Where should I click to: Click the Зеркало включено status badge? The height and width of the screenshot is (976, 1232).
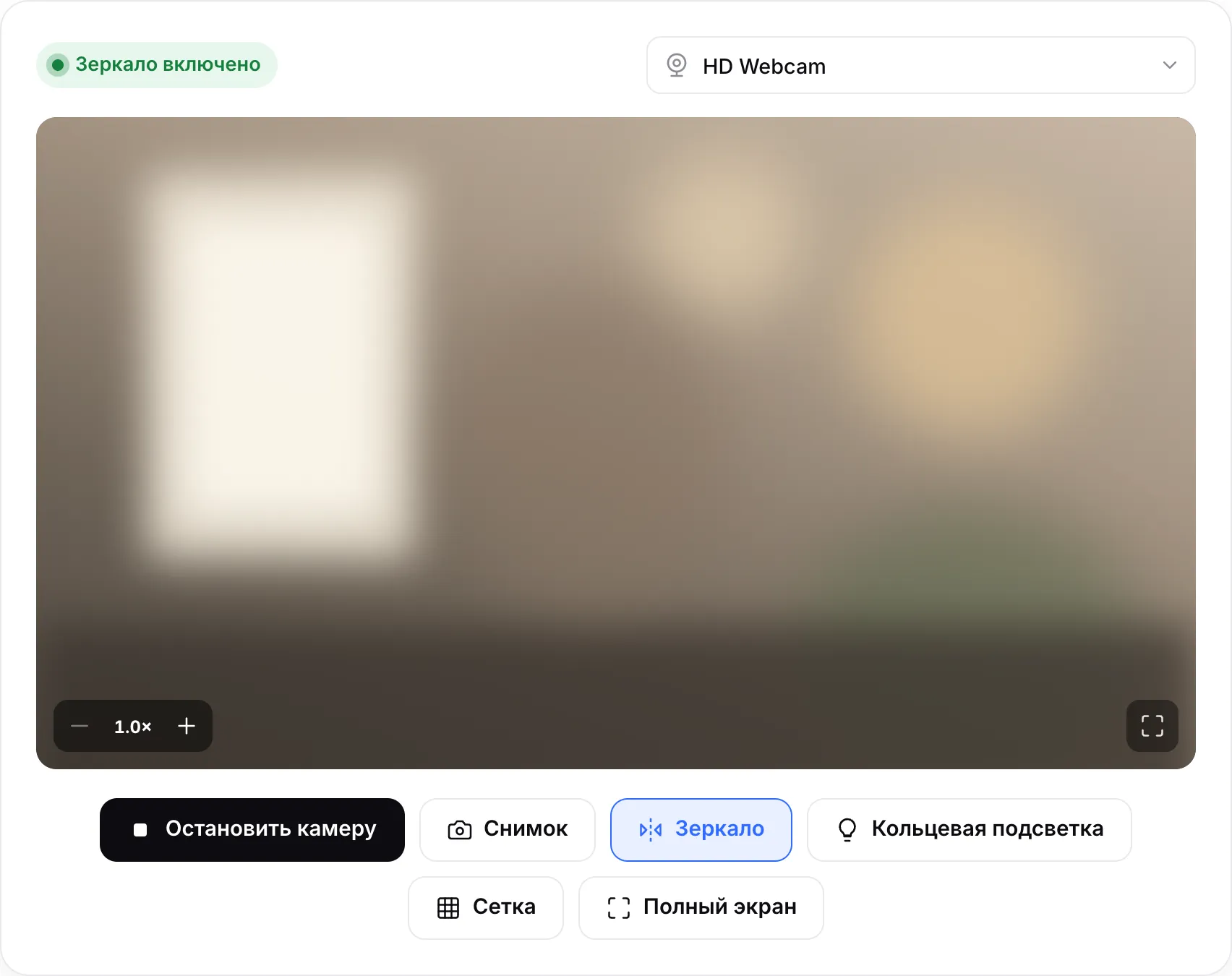157,65
